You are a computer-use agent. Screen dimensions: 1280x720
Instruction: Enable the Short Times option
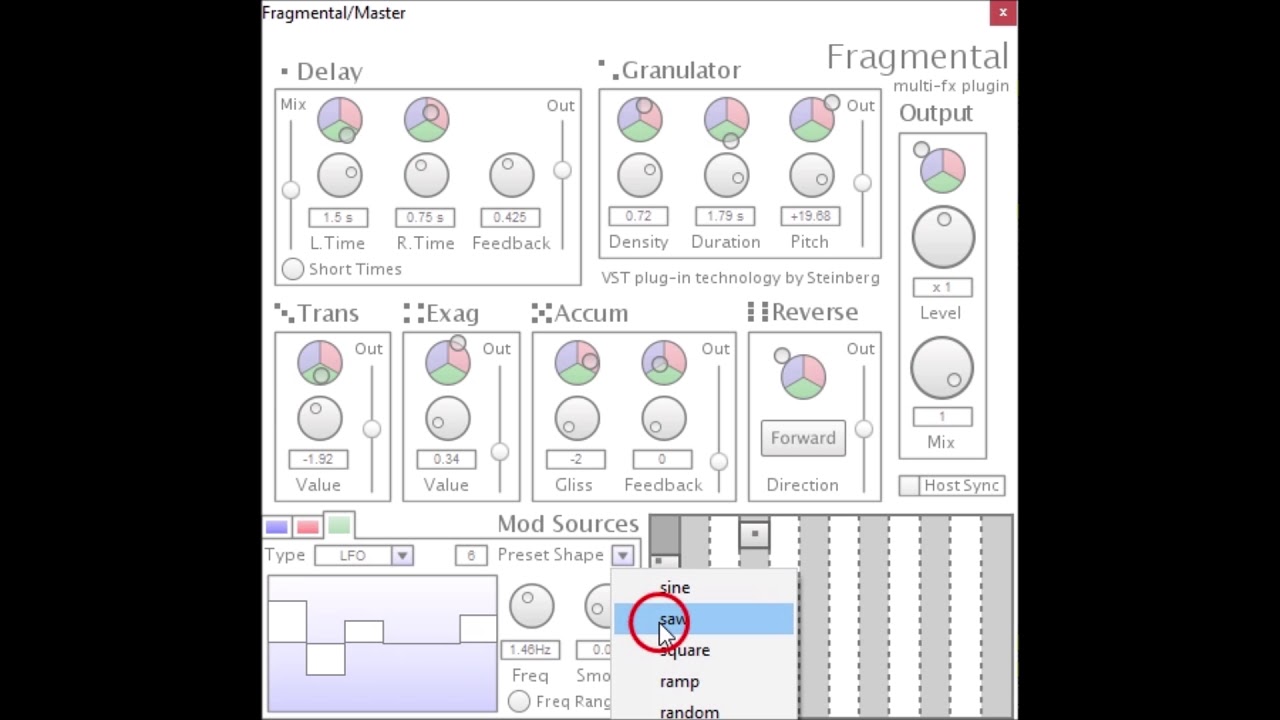(292, 269)
